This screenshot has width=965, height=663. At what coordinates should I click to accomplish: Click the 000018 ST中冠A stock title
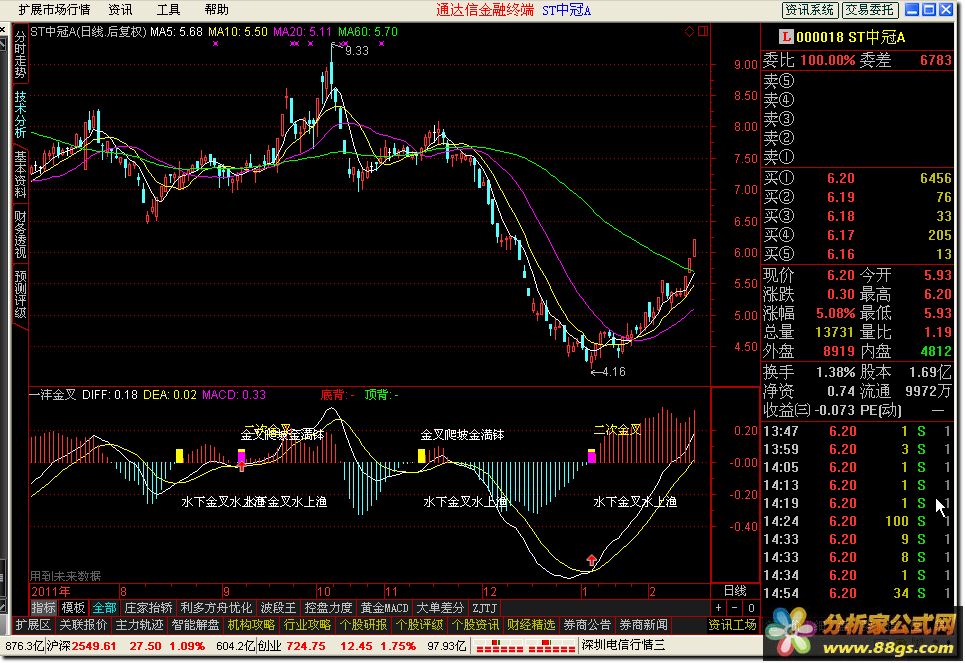click(851, 37)
